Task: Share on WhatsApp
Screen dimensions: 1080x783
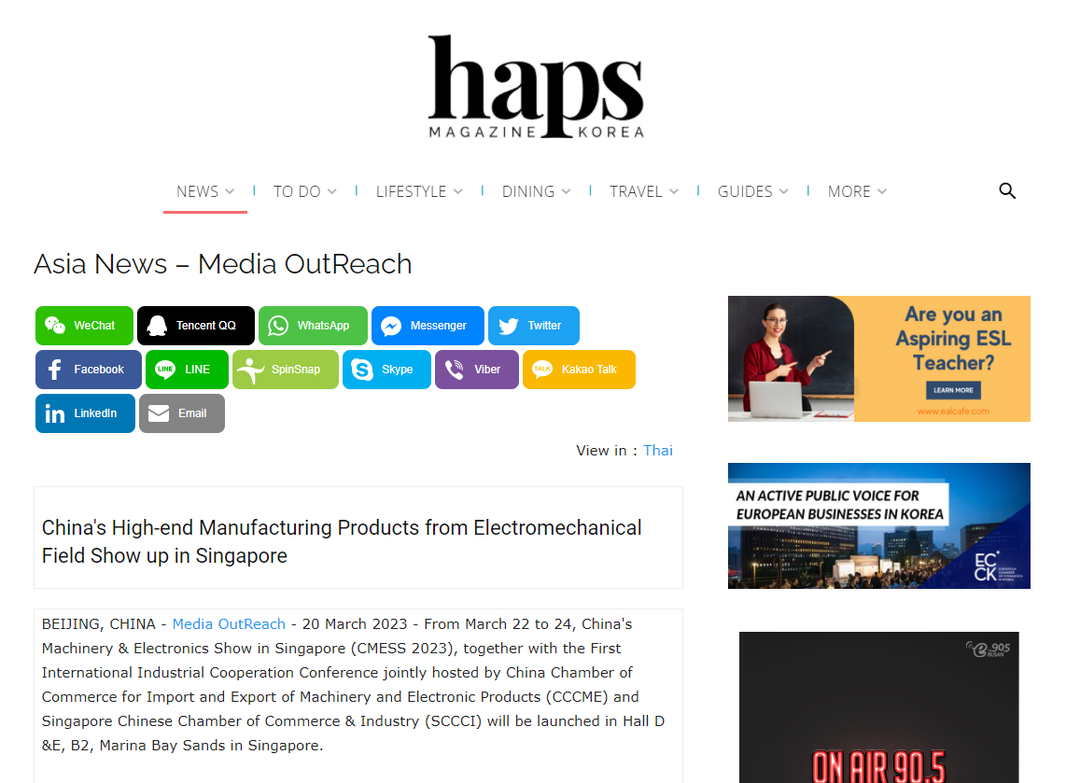Action: (312, 326)
